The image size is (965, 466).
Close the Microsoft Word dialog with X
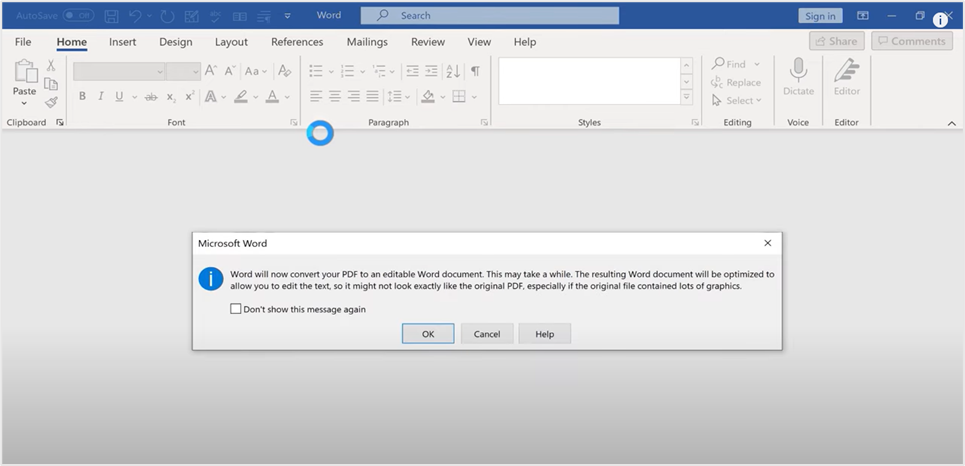click(x=767, y=243)
